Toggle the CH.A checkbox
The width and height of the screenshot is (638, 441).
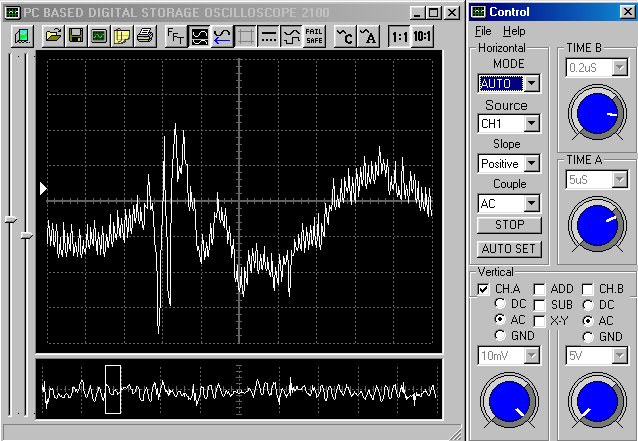point(484,289)
